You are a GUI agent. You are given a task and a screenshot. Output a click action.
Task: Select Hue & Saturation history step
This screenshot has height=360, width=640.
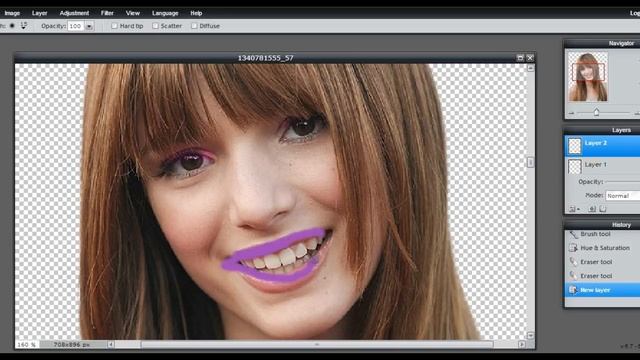click(602, 248)
